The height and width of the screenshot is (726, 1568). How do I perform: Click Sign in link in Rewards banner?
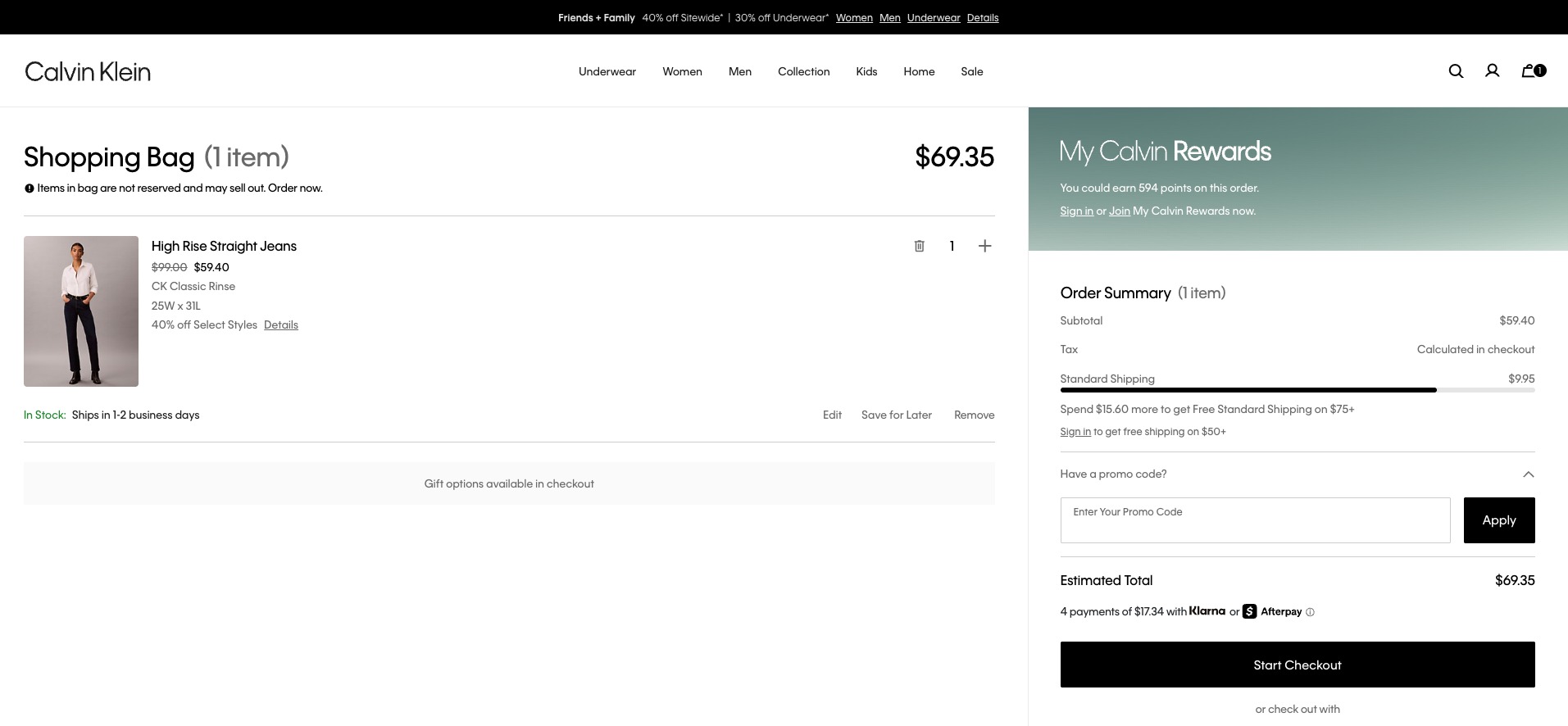click(x=1076, y=211)
